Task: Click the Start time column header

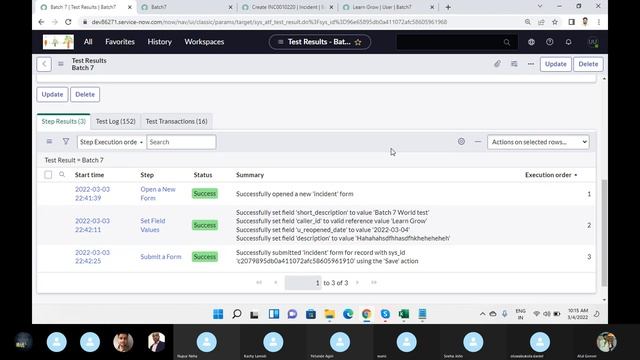Action: point(89,175)
